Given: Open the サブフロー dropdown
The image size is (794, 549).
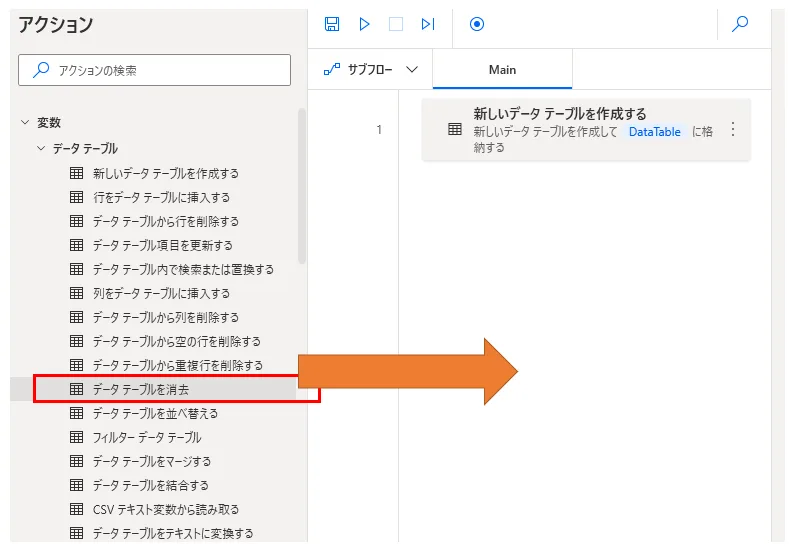Looking at the screenshot, I should pyautogui.click(x=370, y=70).
